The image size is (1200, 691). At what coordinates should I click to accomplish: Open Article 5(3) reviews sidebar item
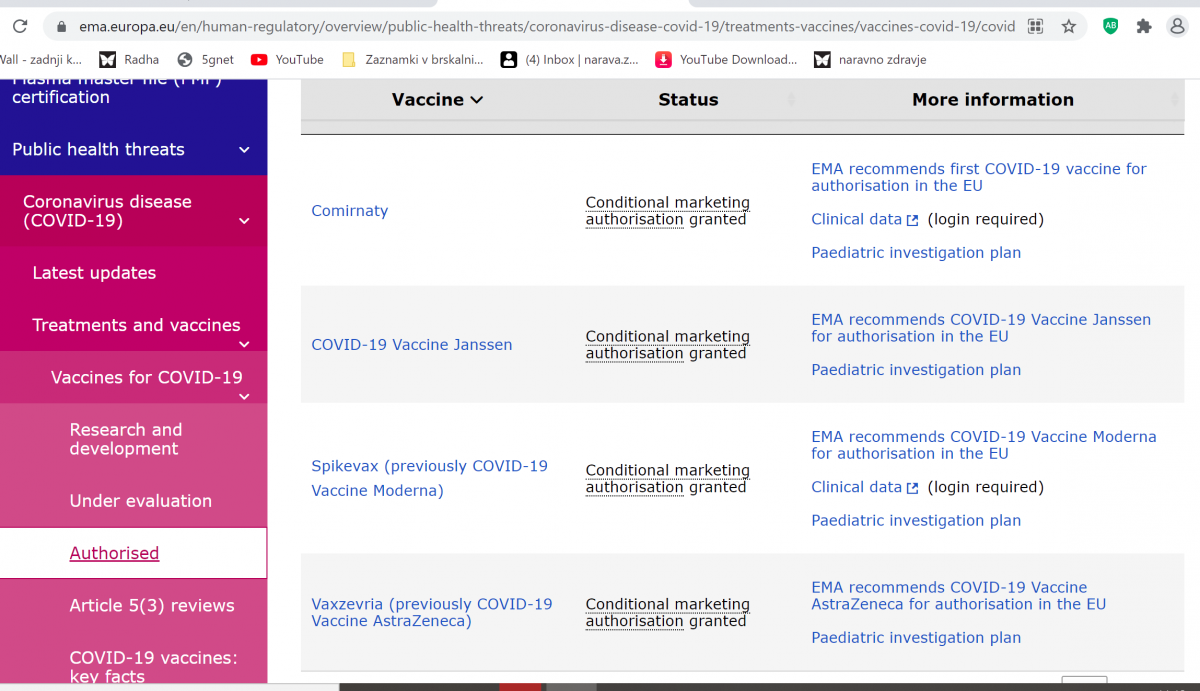(152, 606)
